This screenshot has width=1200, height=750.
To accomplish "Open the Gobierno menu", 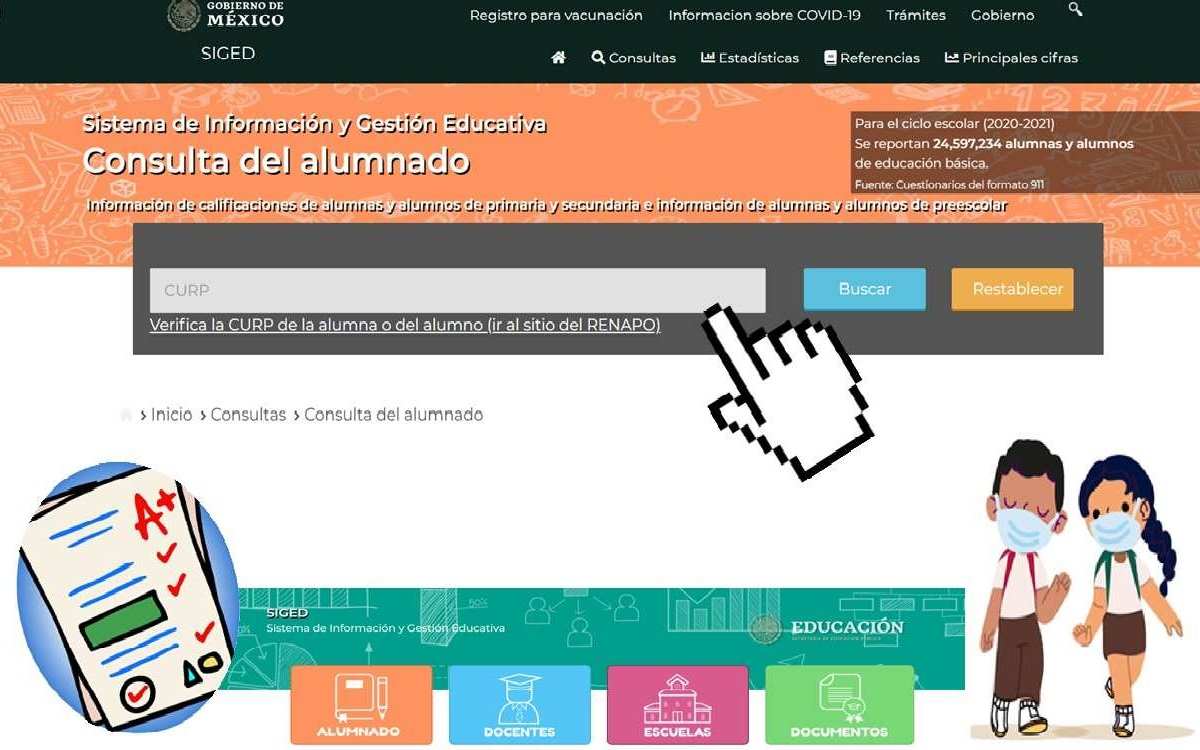I will coord(1002,15).
